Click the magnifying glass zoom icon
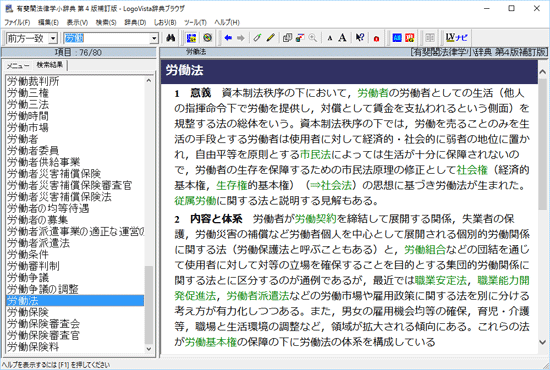The image size is (550, 370). [x=313, y=38]
